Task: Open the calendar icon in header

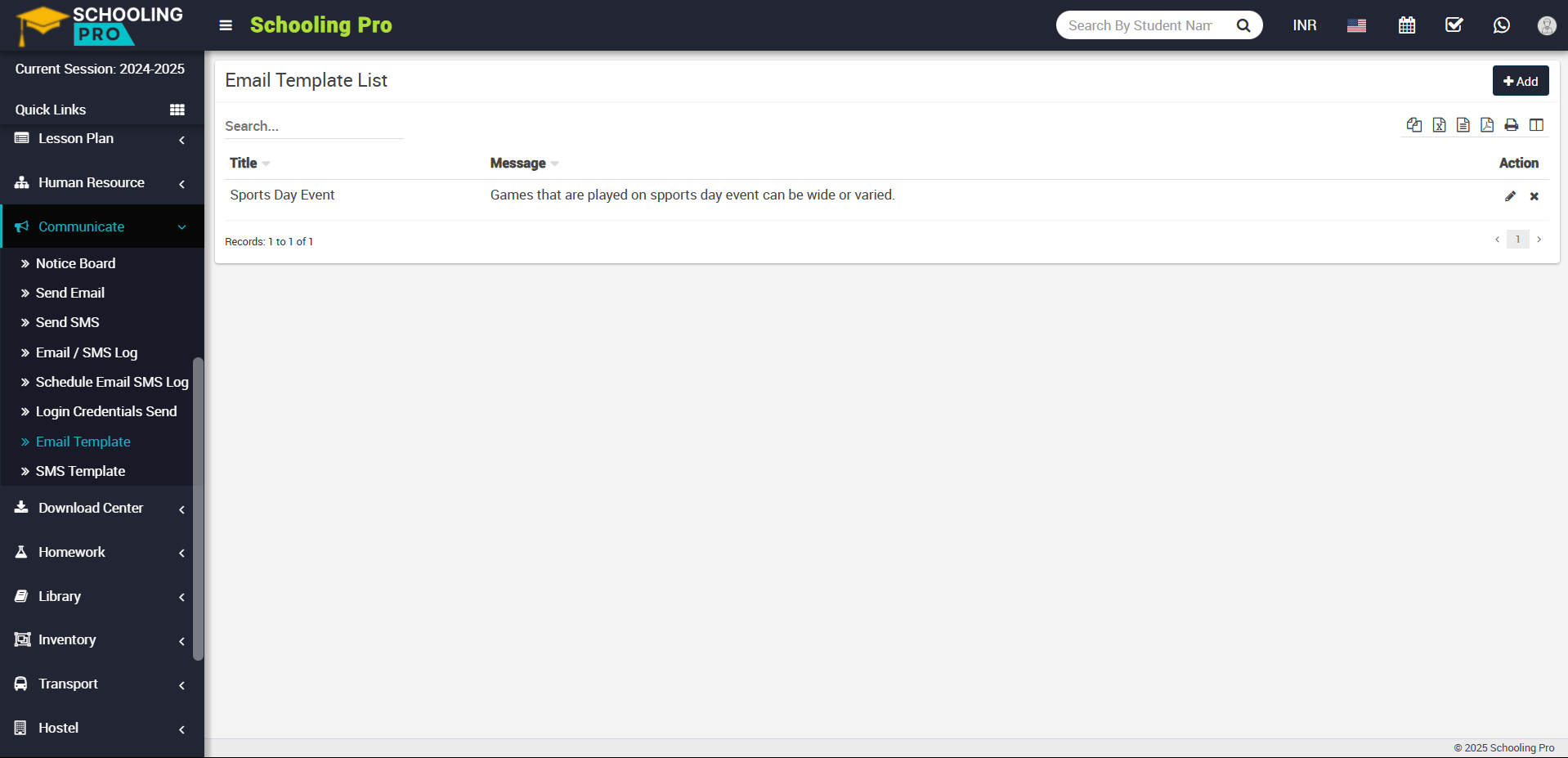Action: tap(1407, 25)
